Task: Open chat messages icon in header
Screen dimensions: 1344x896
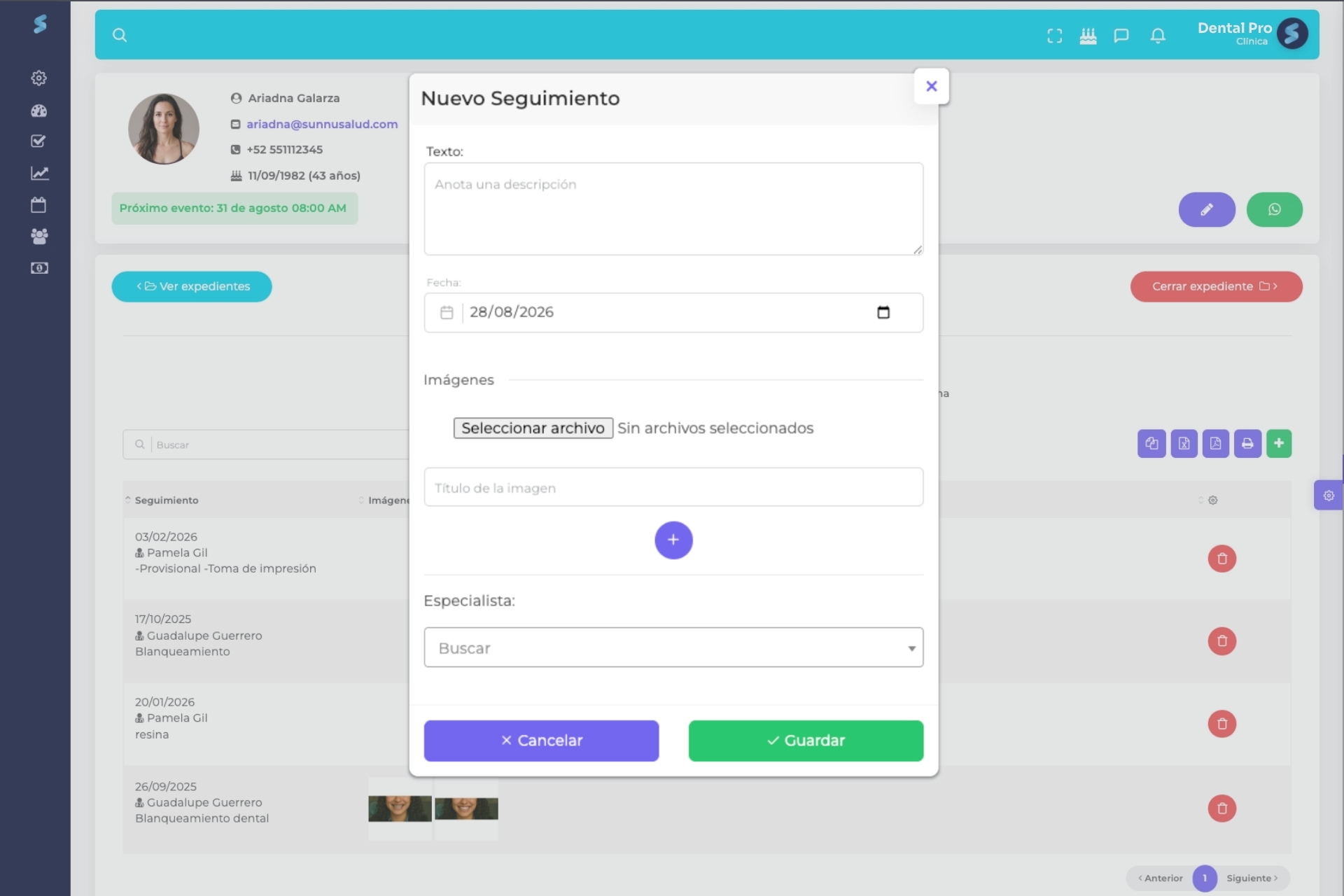Action: click(1121, 36)
